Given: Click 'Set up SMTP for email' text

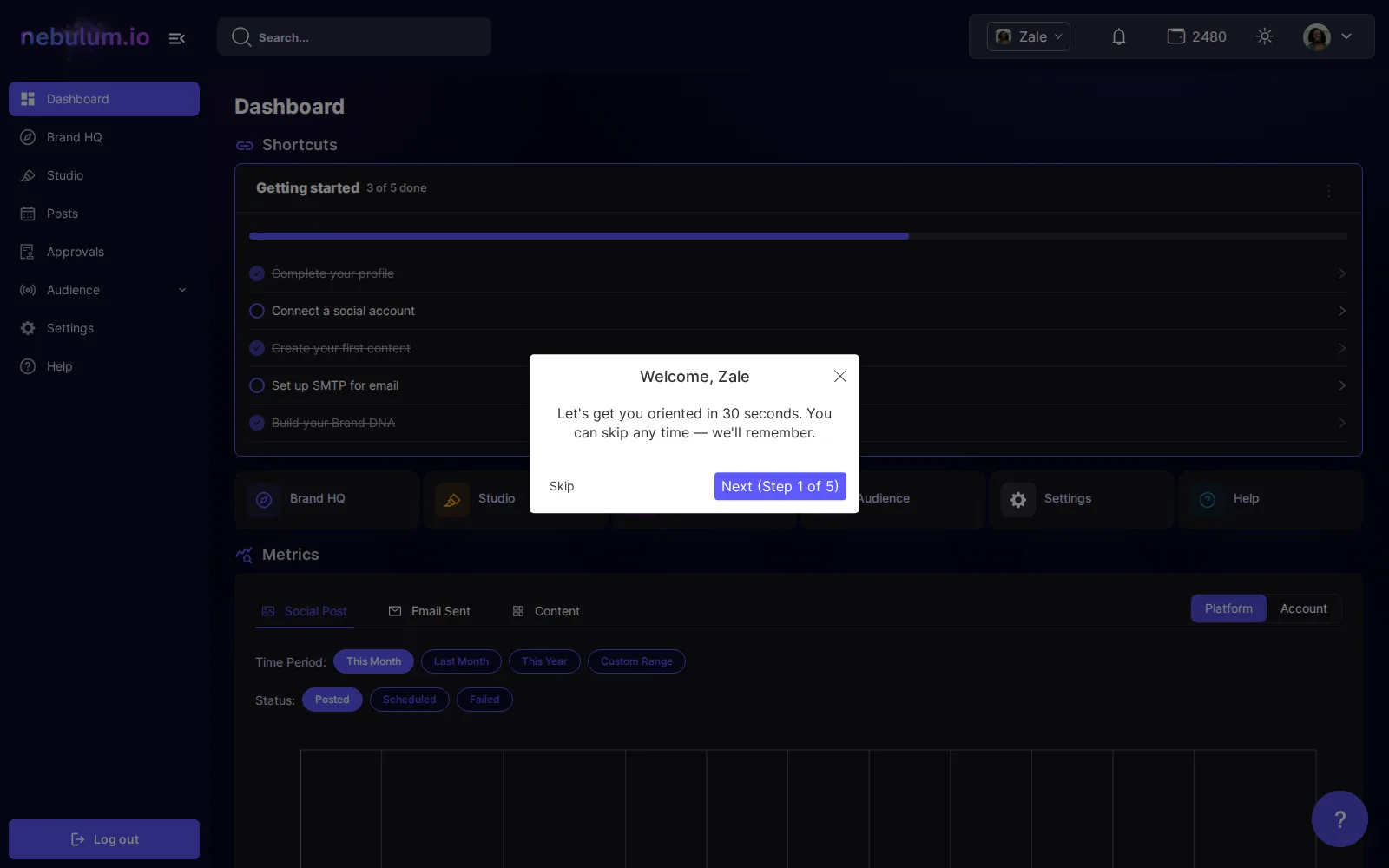Looking at the screenshot, I should click(x=335, y=385).
